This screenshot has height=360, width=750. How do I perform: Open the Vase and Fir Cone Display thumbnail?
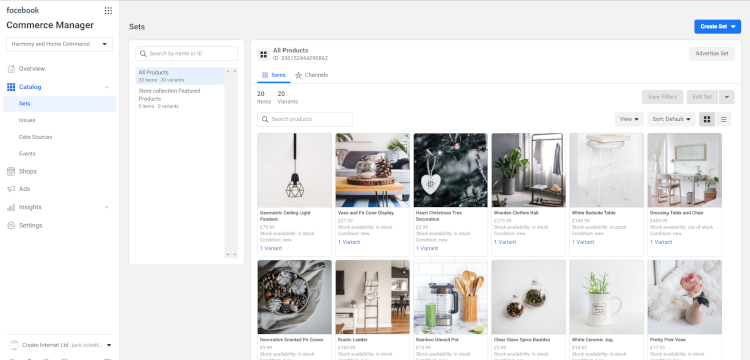(x=373, y=170)
